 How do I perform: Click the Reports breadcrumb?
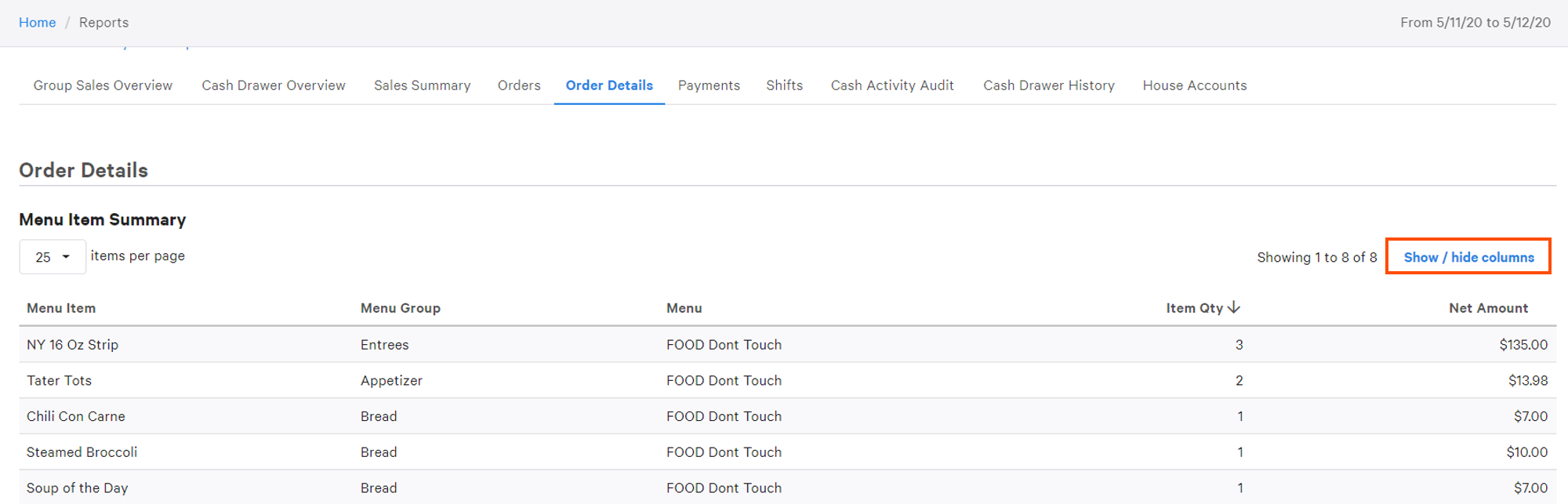tap(103, 23)
